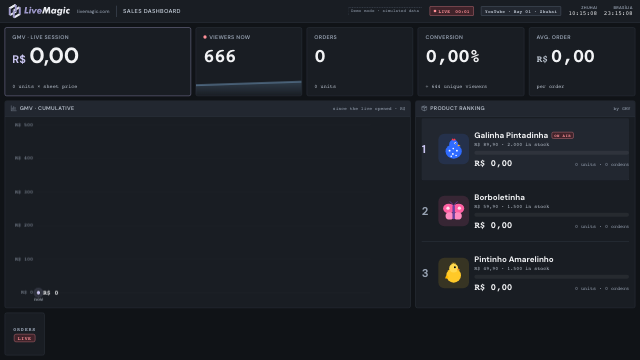Click rank number 2 in Product Ranking
The image size is (640, 360).
[425, 211]
